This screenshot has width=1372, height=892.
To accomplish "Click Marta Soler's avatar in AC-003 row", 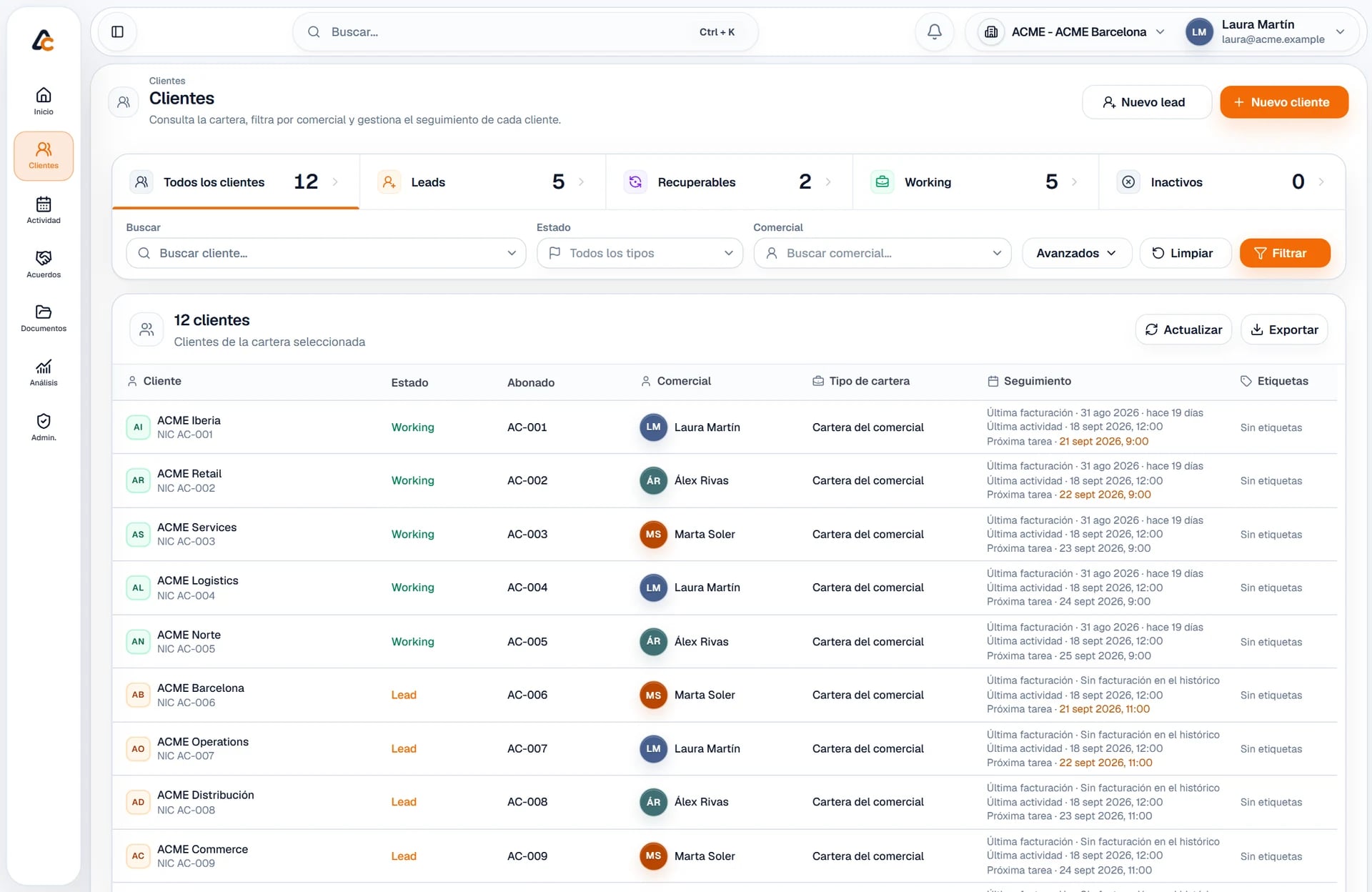I will coord(653,535).
